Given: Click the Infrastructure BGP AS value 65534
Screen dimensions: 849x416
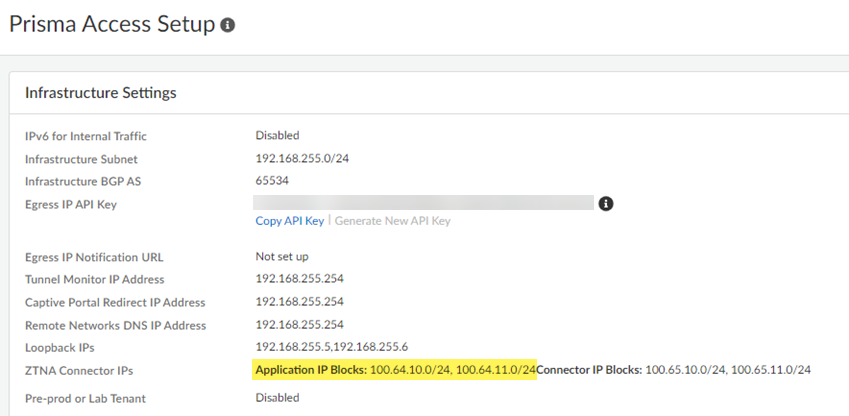Looking at the screenshot, I should tap(273, 181).
